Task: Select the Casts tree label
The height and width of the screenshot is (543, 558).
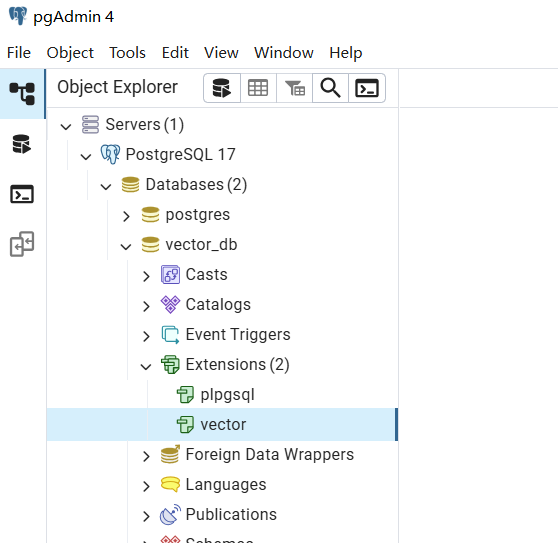Action: coord(206,274)
